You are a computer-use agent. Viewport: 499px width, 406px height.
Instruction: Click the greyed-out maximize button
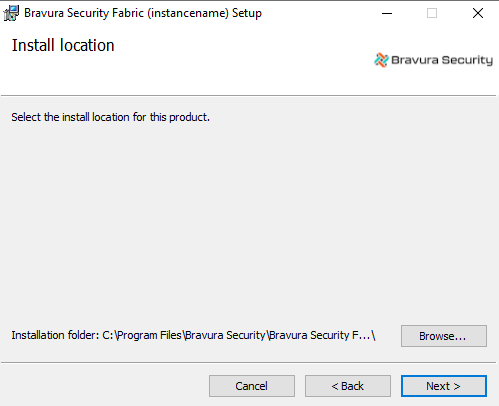(432, 13)
